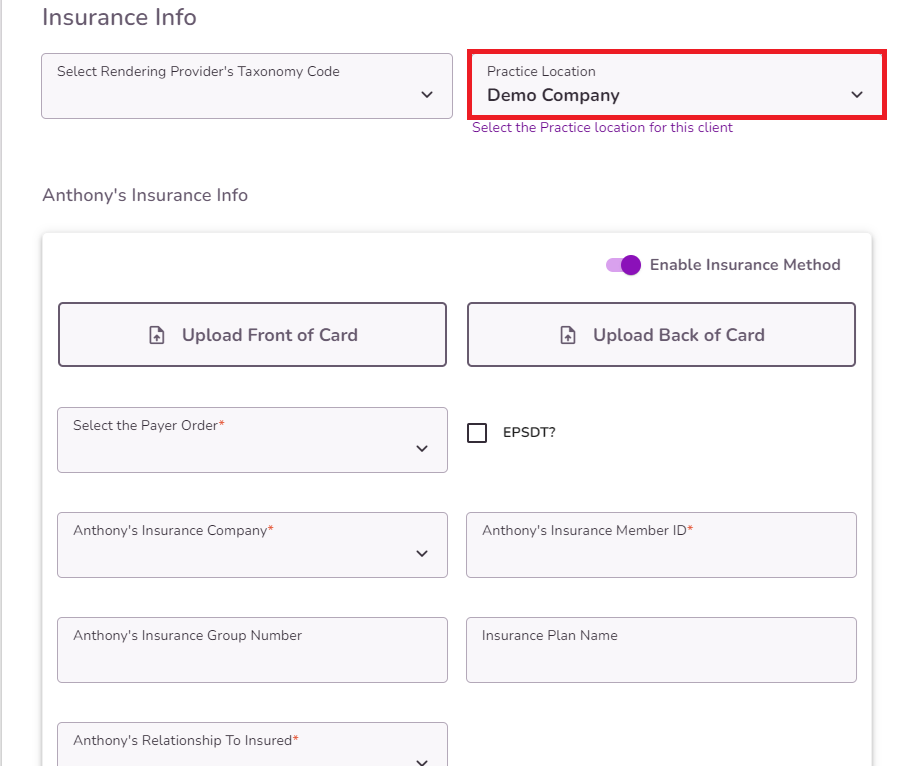
Task: Focus Anthony's Insurance Member ID field
Action: [661, 546]
